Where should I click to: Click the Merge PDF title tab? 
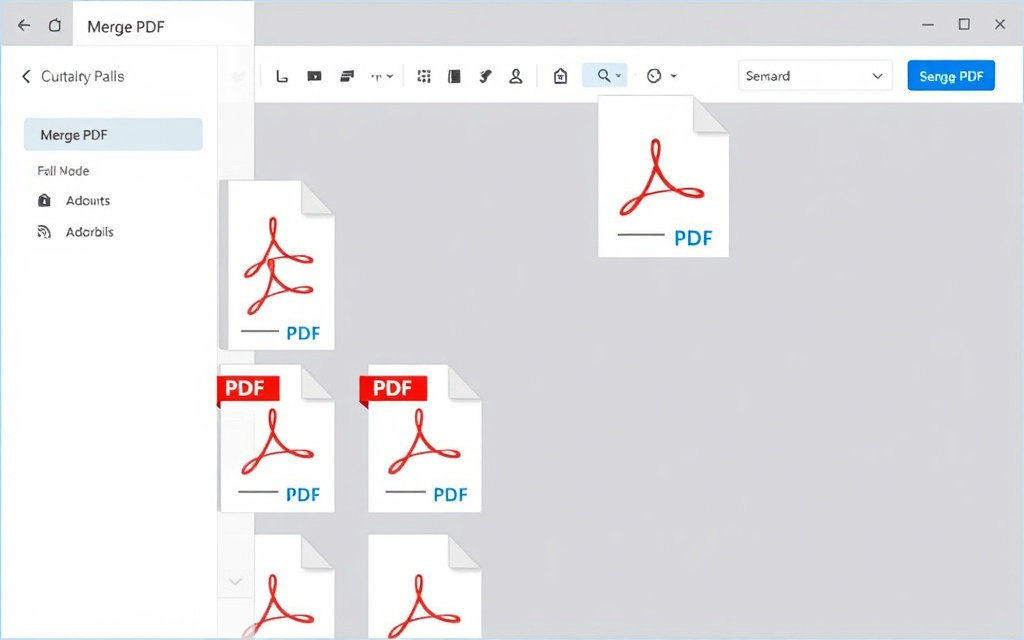tap(163, 24)
